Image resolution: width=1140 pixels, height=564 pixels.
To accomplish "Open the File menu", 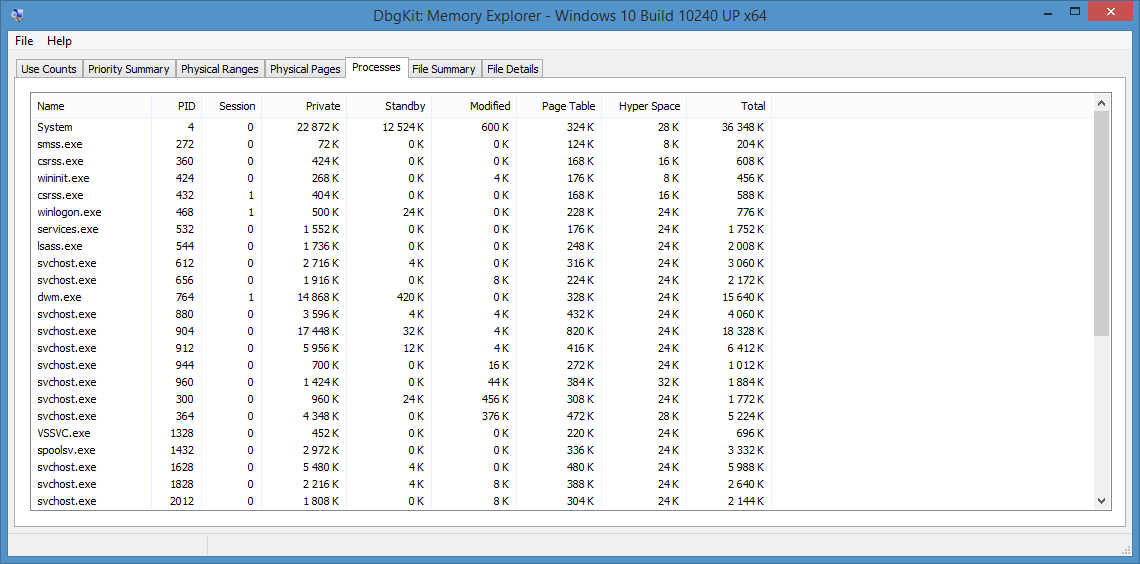I will pyautogui.click(x=24, y=41).
